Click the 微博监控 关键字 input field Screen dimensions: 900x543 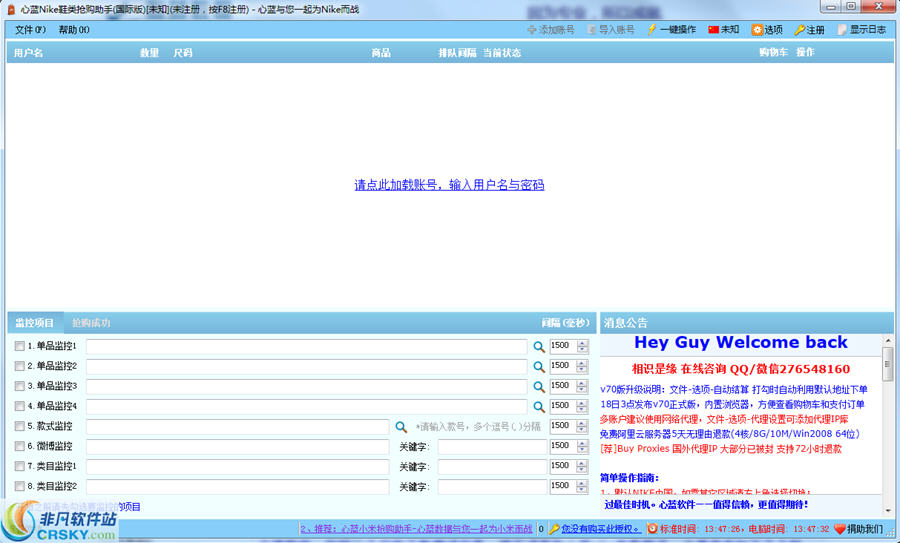(x=492, y=447)
